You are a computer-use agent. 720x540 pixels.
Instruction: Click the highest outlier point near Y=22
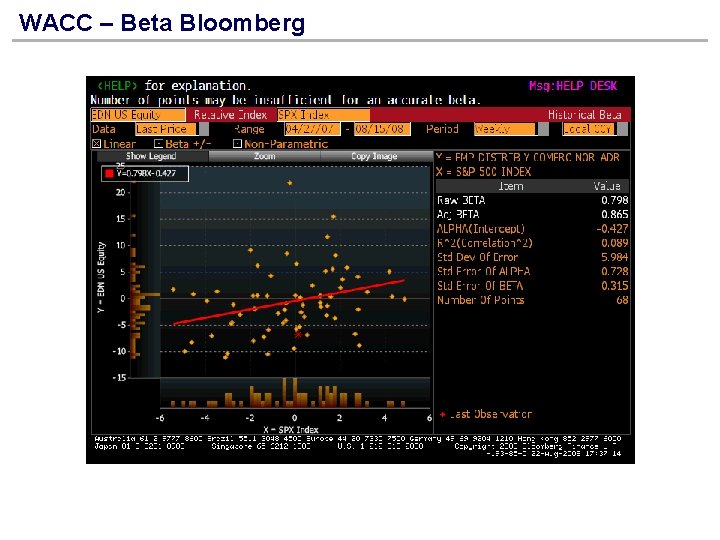(290, 183)
